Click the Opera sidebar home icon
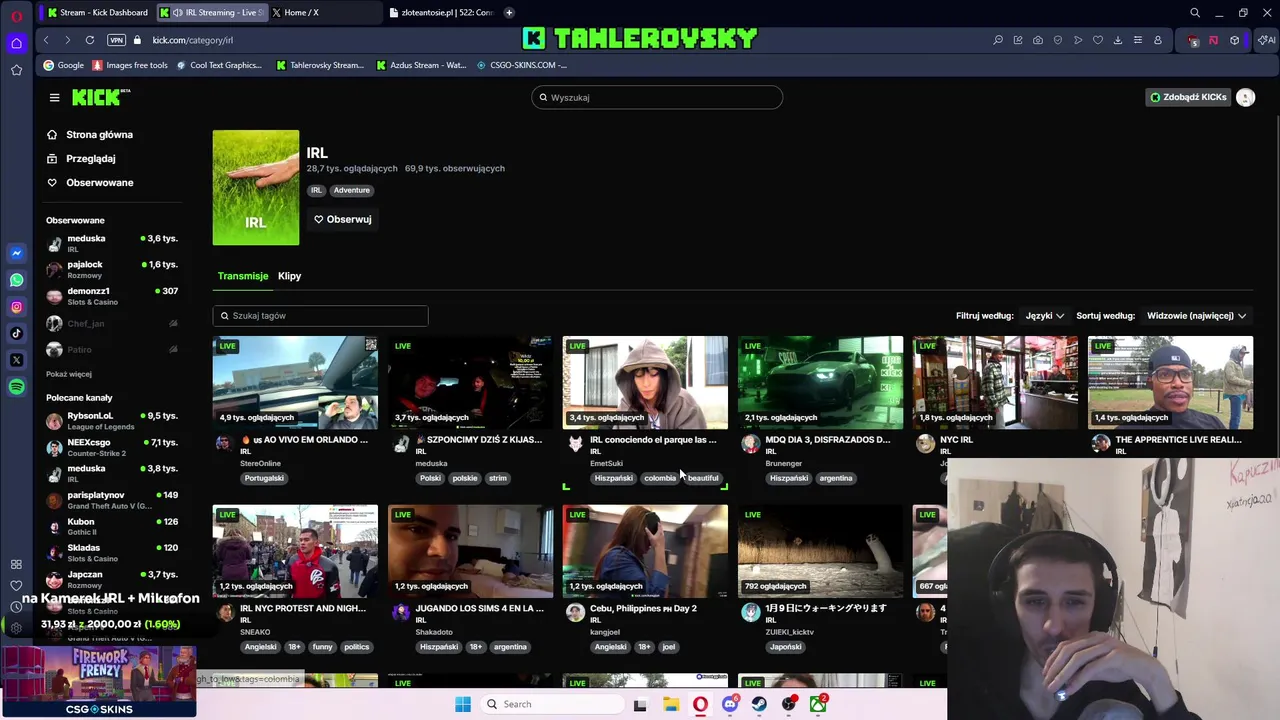Screen dimensions: 1280x720 pos(16,43)
